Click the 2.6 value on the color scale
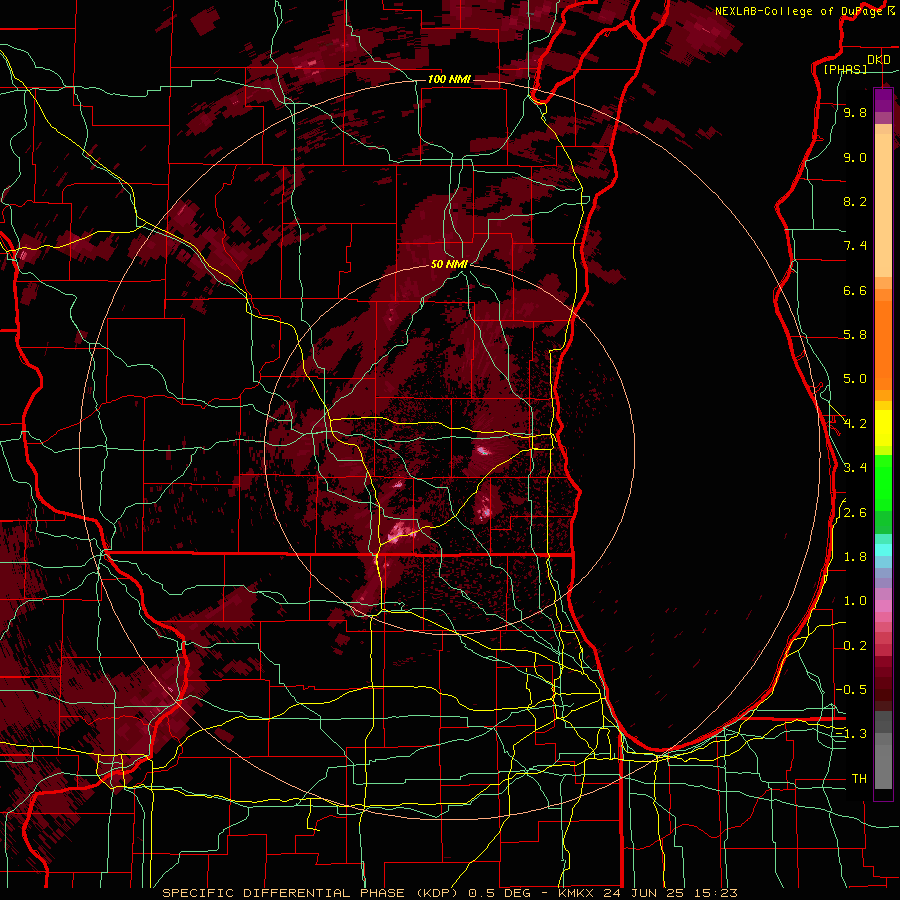This screenshot has width=900, height=900. tap(855, 513)
